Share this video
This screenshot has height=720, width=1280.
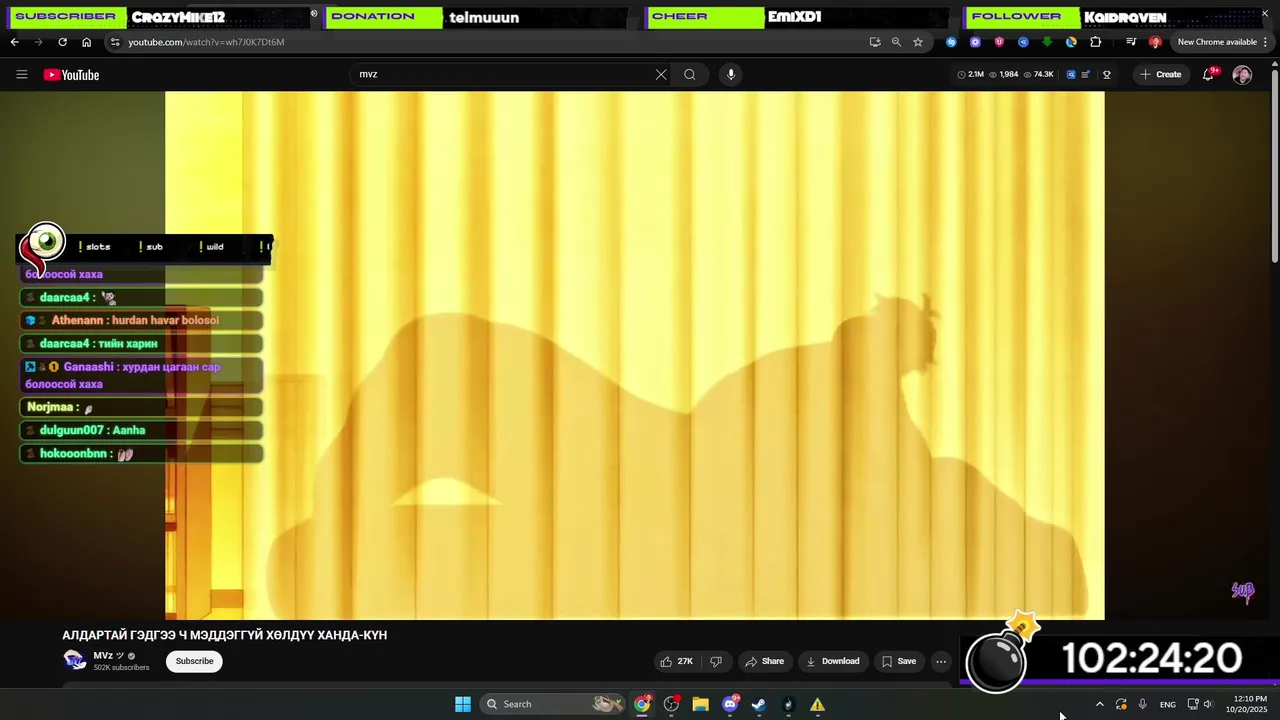click(765, 661)
